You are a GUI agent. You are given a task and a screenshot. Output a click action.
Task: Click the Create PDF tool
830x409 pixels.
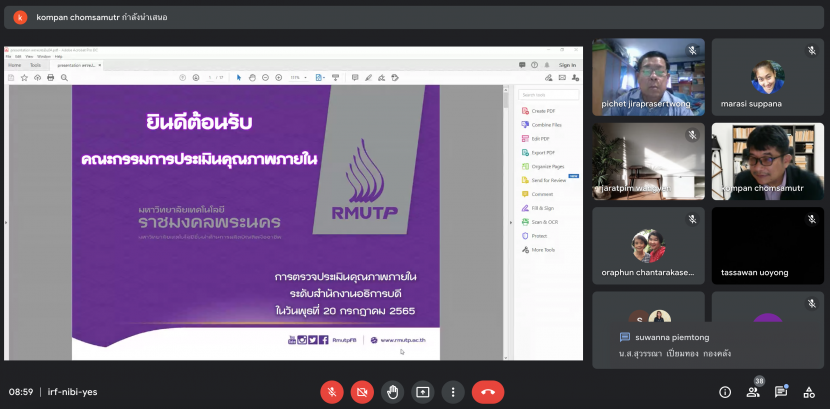544,111
